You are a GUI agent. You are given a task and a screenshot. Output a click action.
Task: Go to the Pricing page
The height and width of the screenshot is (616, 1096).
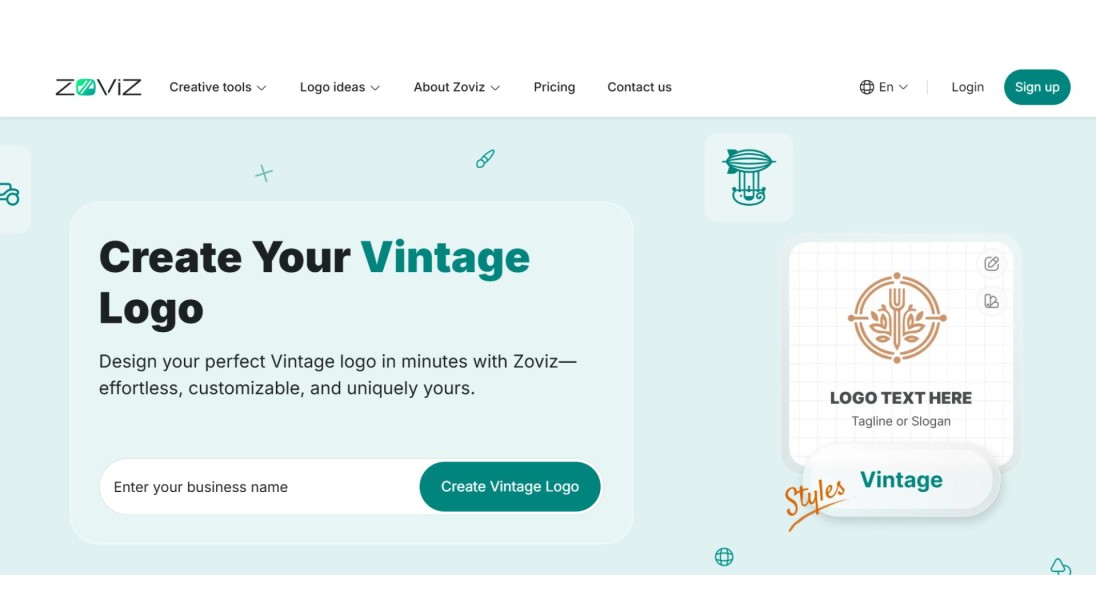tap(554, 87)
